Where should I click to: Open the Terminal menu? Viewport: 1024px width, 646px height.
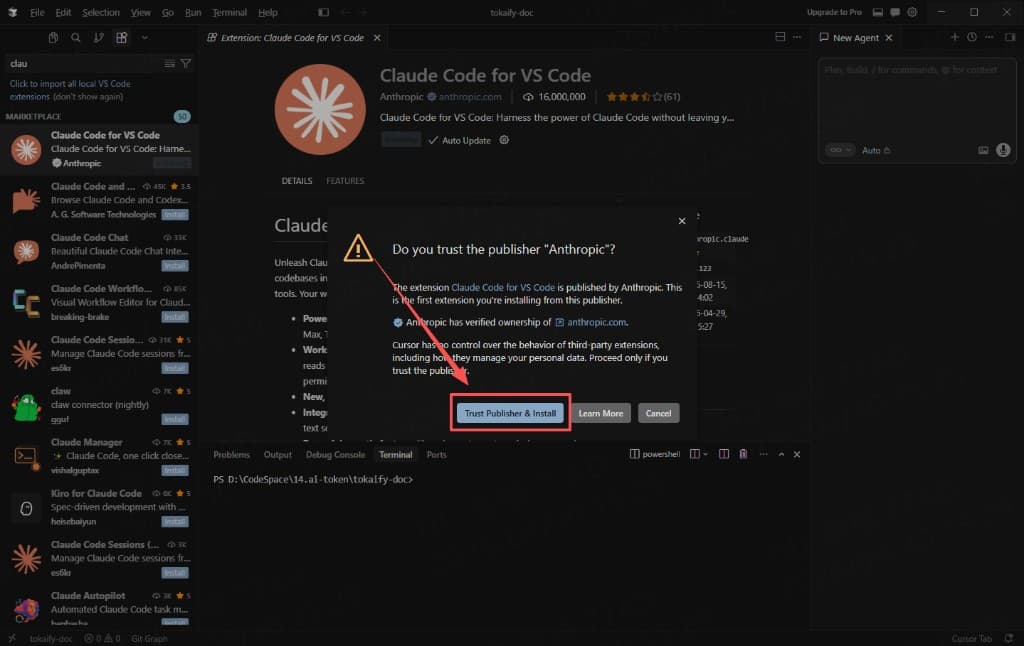tap(229, 12)
